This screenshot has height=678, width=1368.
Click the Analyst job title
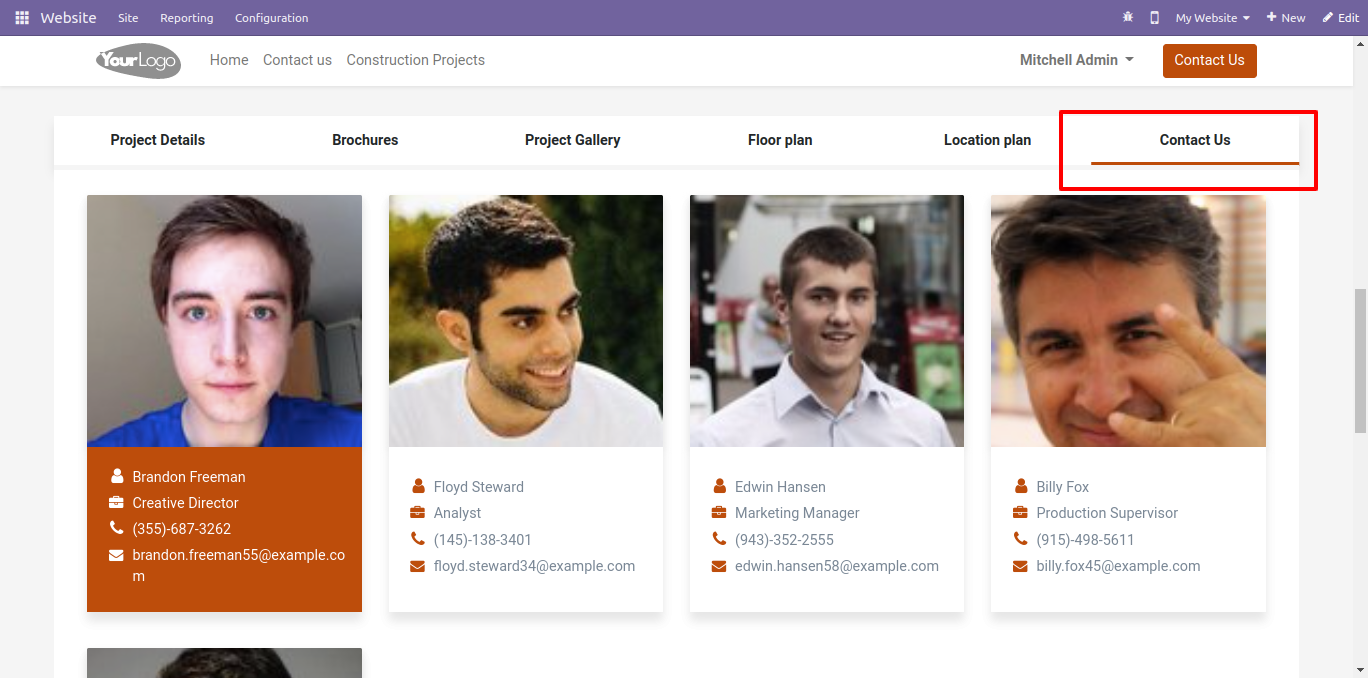(x=457, y=513)
